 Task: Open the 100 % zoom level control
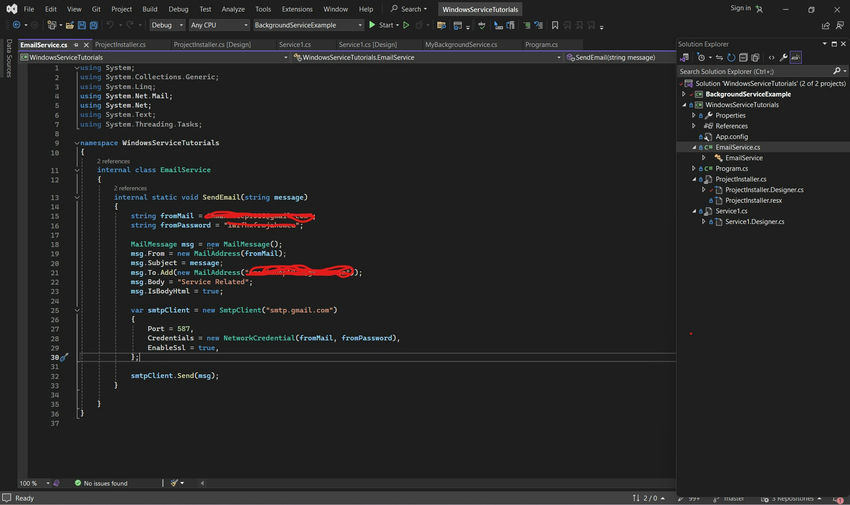(x=33, y=483)
